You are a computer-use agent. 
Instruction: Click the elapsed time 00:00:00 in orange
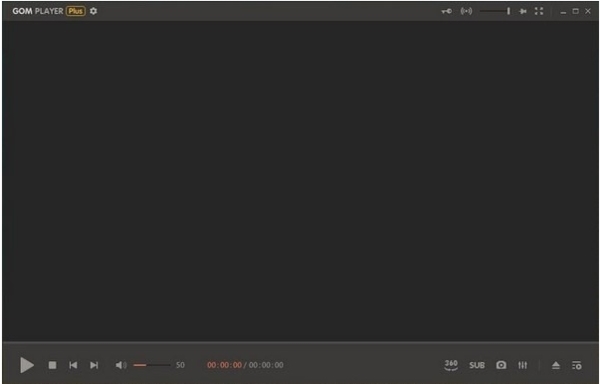(x=225, y=365)
